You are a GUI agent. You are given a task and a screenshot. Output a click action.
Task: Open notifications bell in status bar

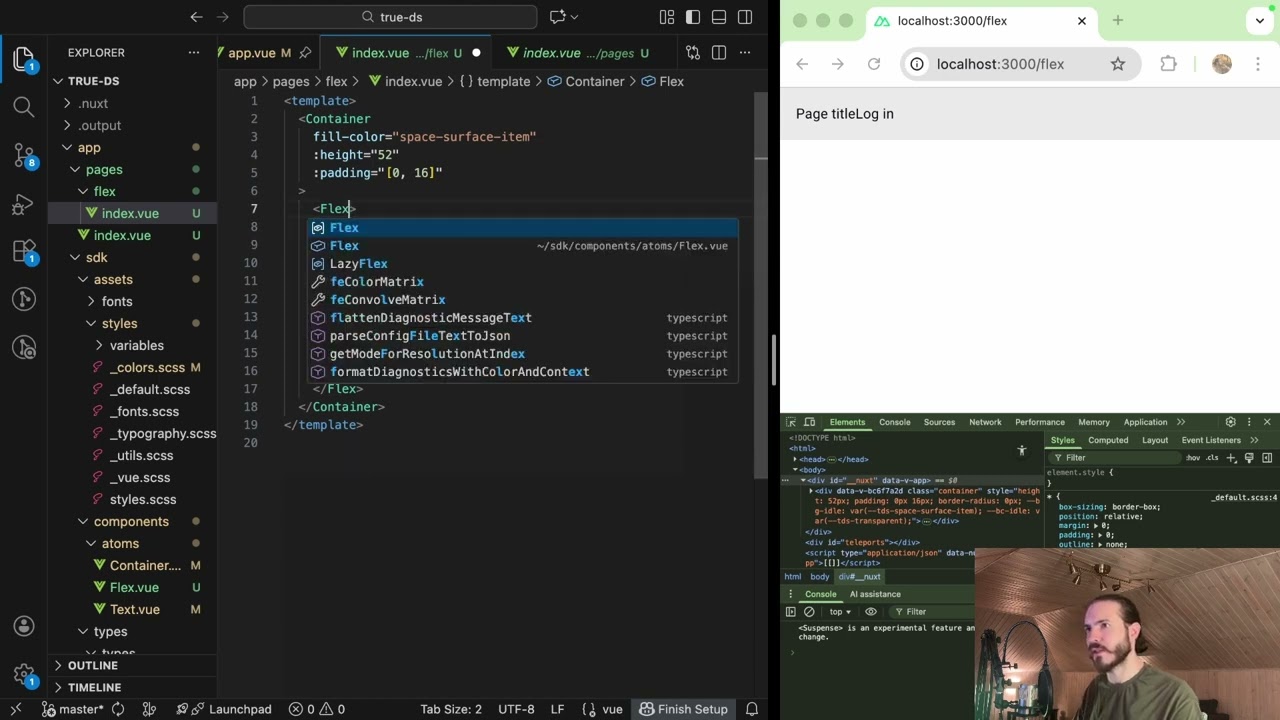click(752, 709)
